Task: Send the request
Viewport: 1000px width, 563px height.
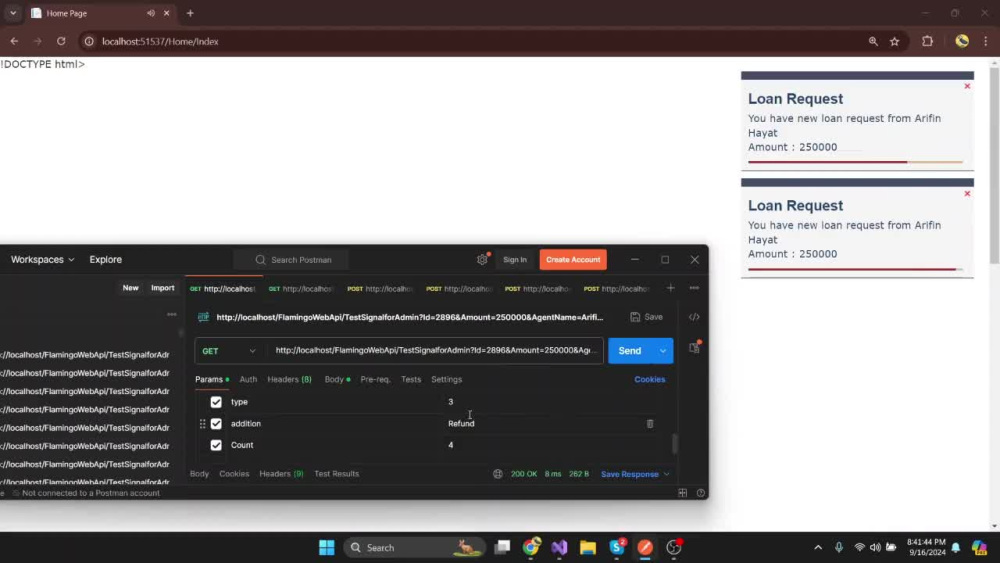Action: (x=630, y=351)
